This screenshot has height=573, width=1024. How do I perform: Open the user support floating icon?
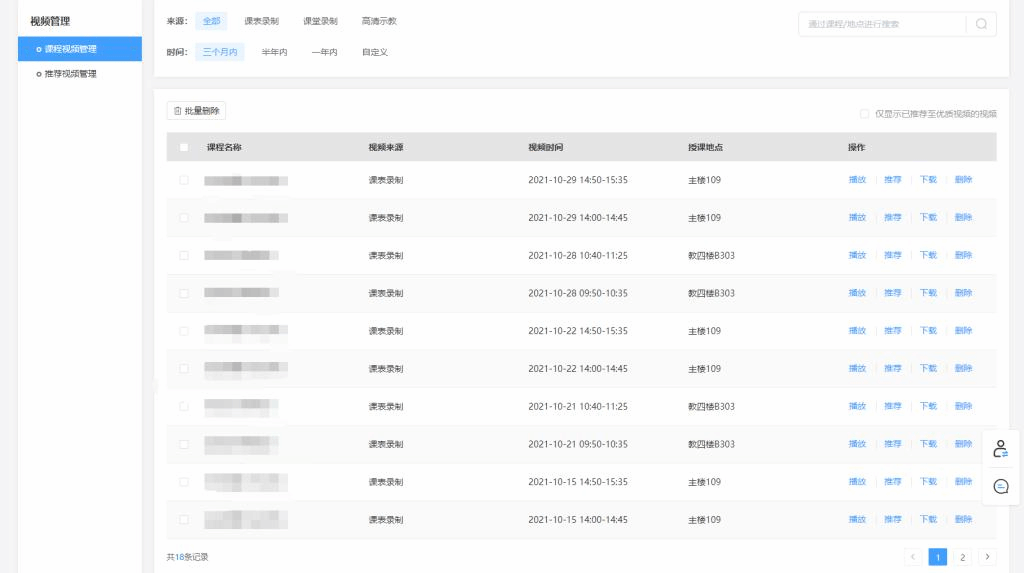pyautogui.click(x=1000, y=450)
